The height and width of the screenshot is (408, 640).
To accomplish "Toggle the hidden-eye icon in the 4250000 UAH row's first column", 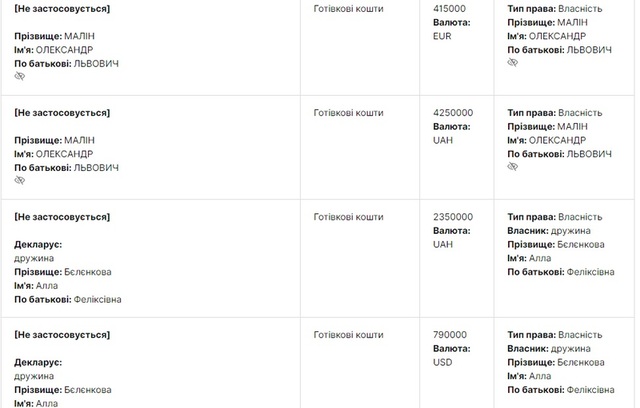I will point(19,181).
